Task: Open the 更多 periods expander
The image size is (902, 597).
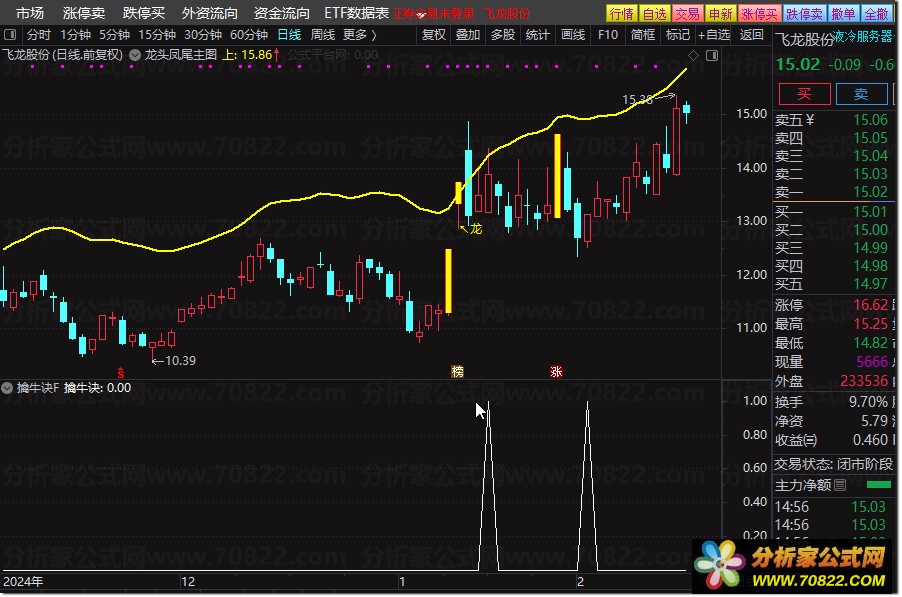Action: tap(360, 35)
